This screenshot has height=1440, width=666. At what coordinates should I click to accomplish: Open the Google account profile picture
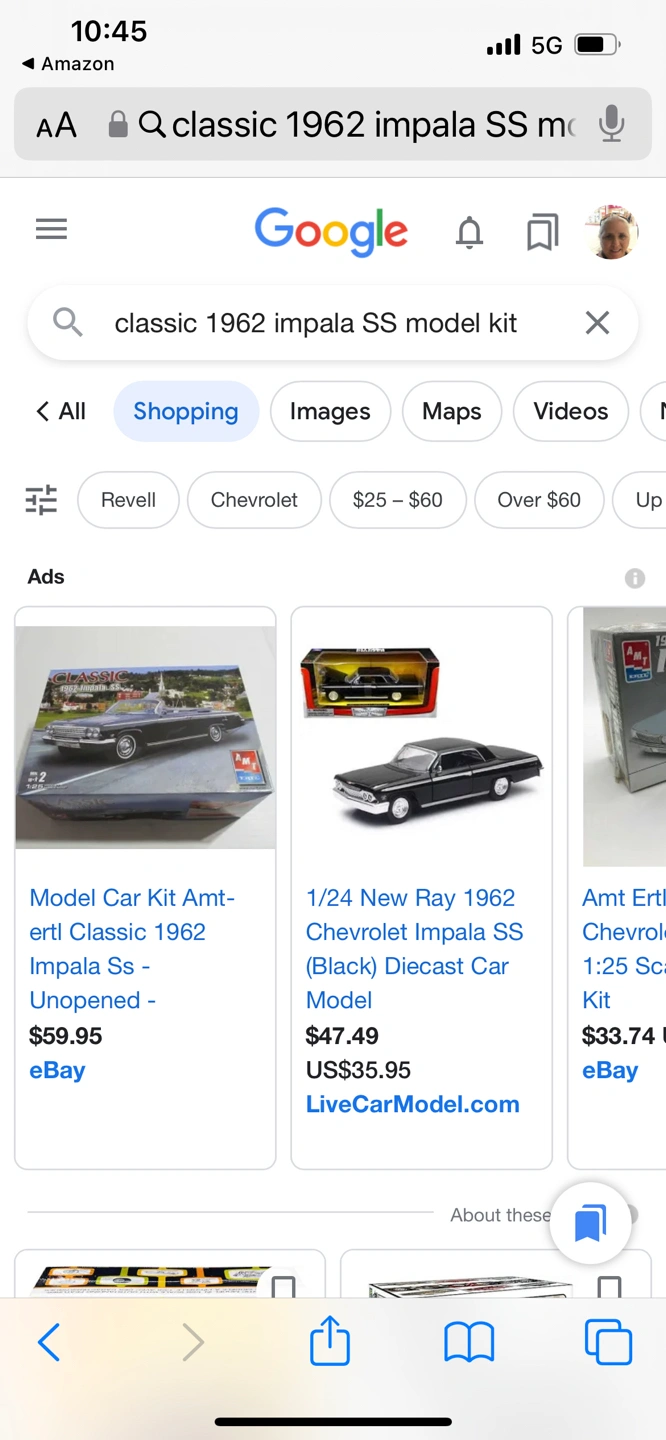pyautogui.click(x=612, y=232)
